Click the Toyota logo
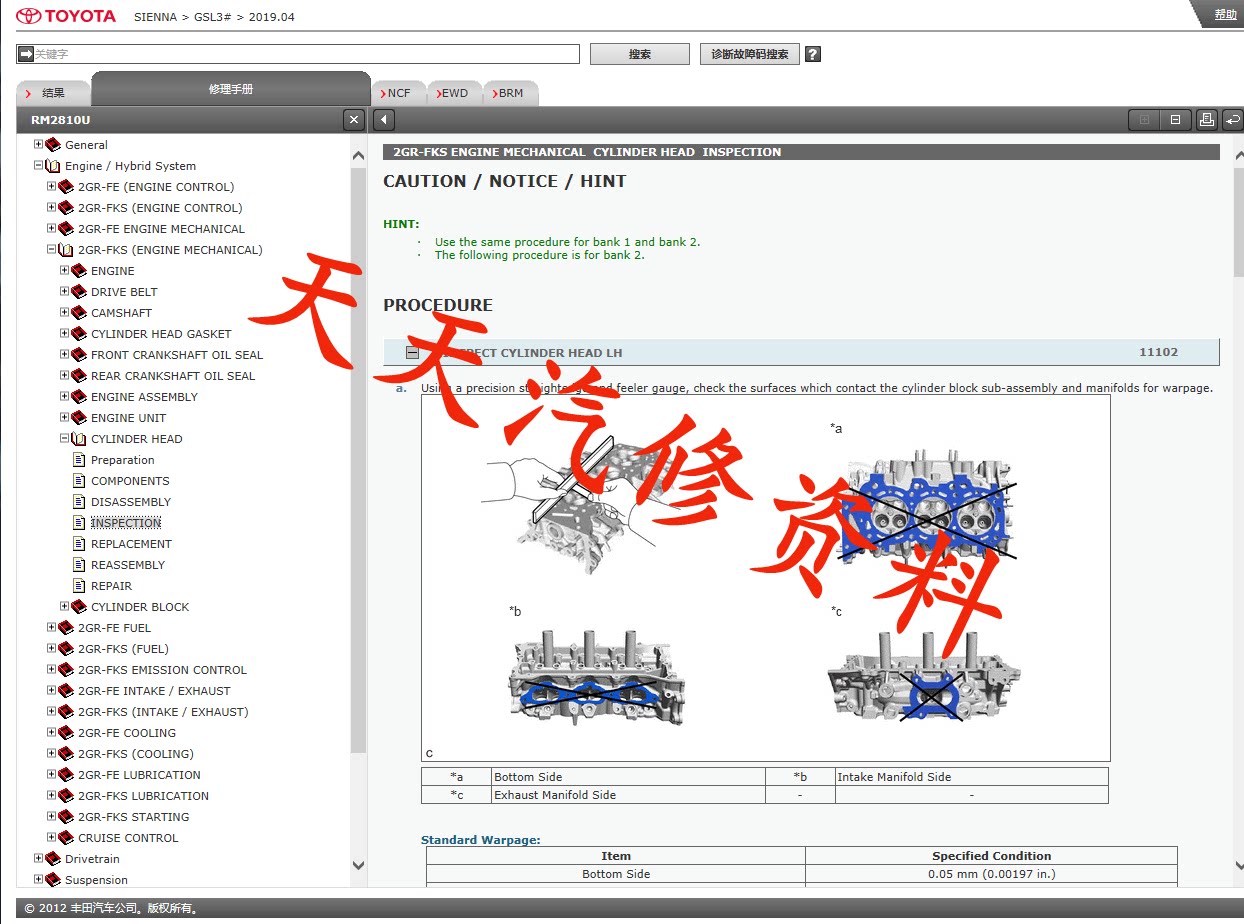 (66, 16)
